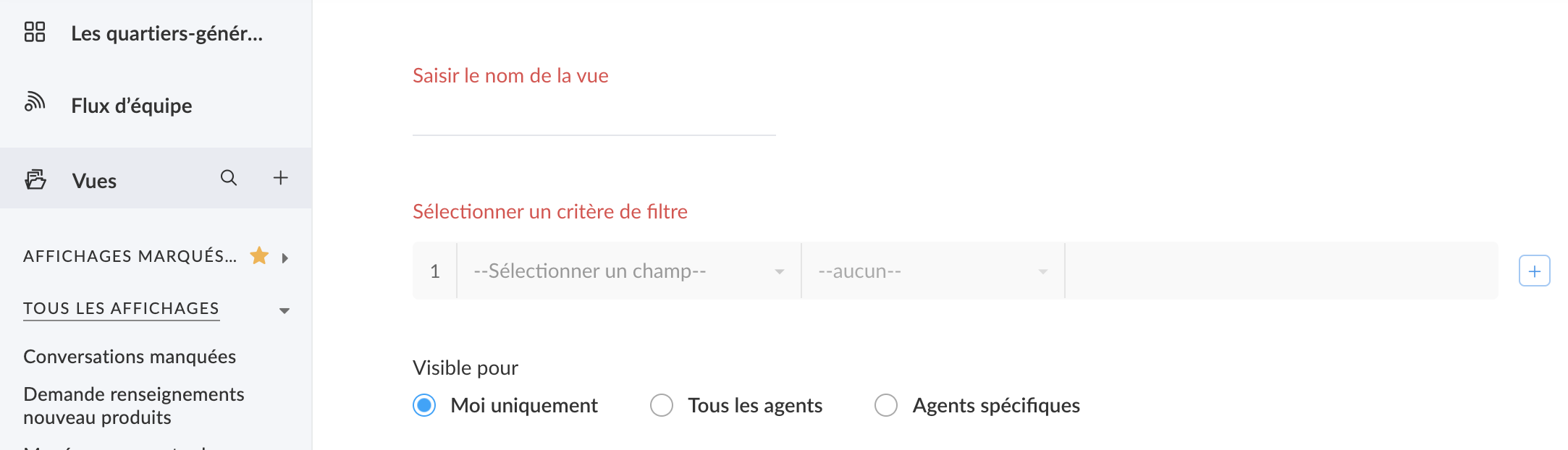Click the filter value field

coord(1281,271)
